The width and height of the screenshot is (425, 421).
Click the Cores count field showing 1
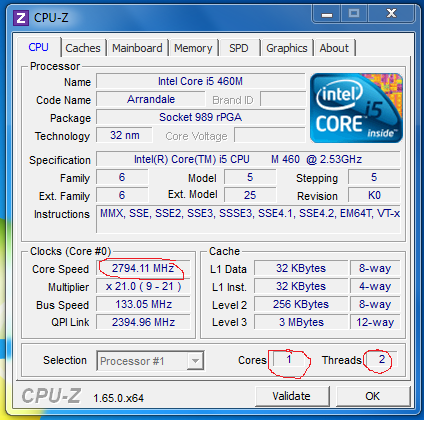tap(289, 360)
